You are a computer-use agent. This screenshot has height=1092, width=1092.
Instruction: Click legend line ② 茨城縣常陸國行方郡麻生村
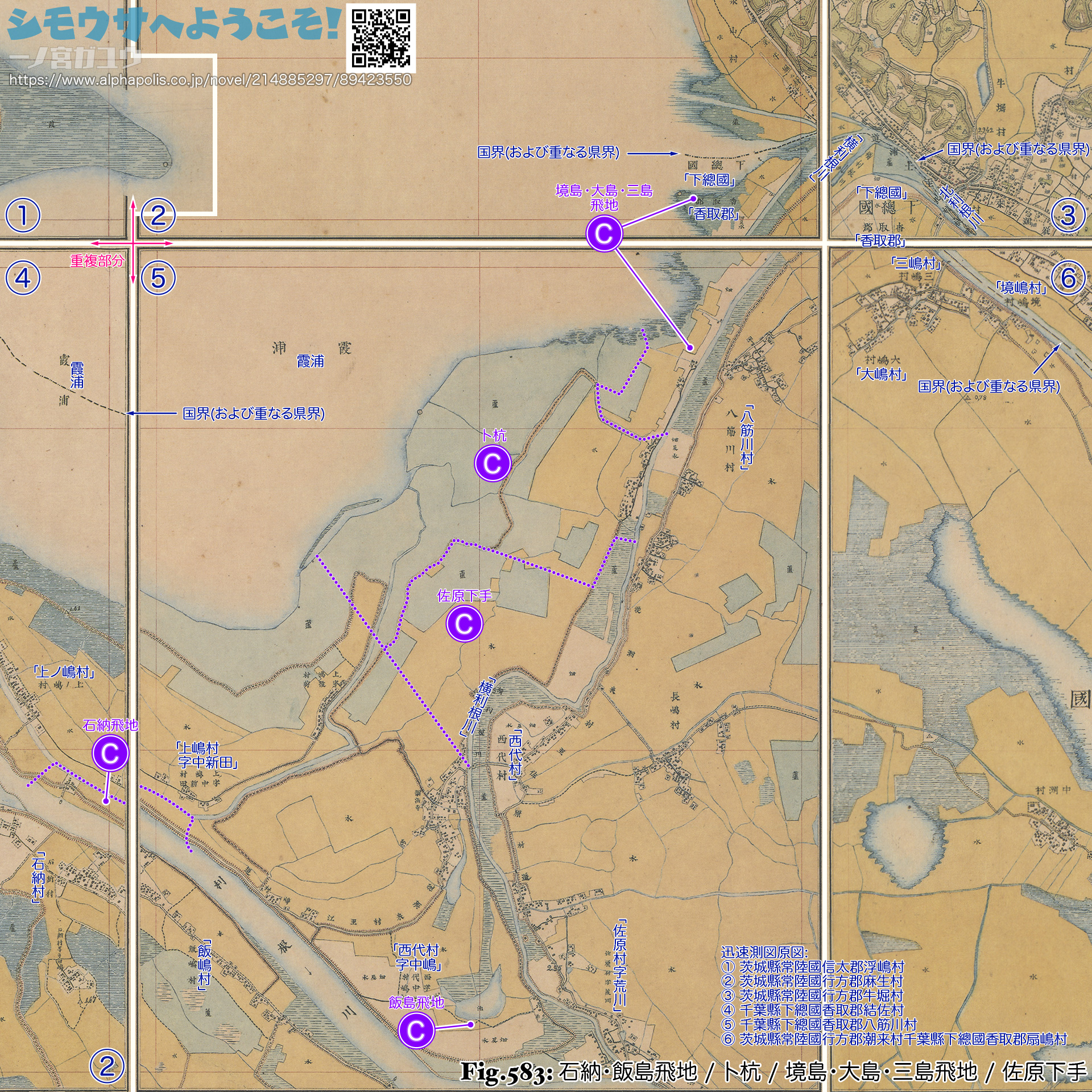[812, 981]
